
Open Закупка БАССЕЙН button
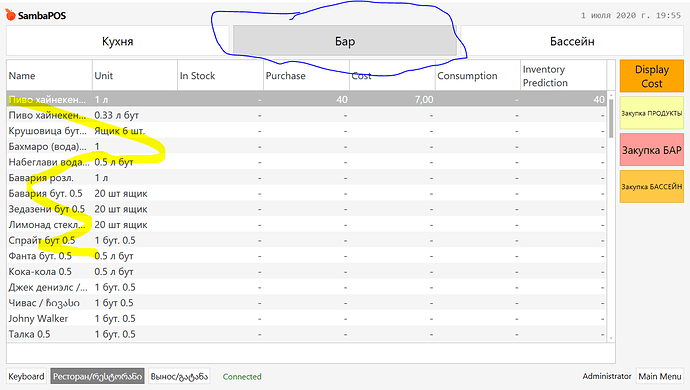click(x=652, y=187)
